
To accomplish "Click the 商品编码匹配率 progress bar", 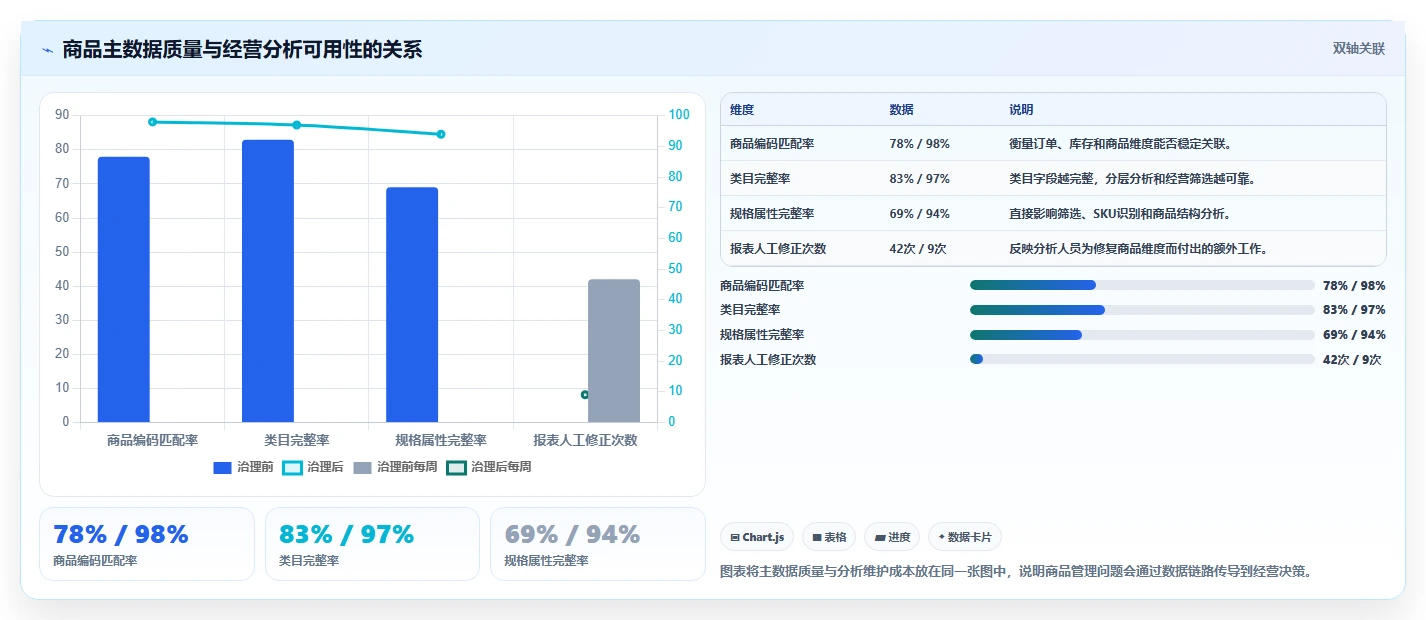I will click(1142, 285).
